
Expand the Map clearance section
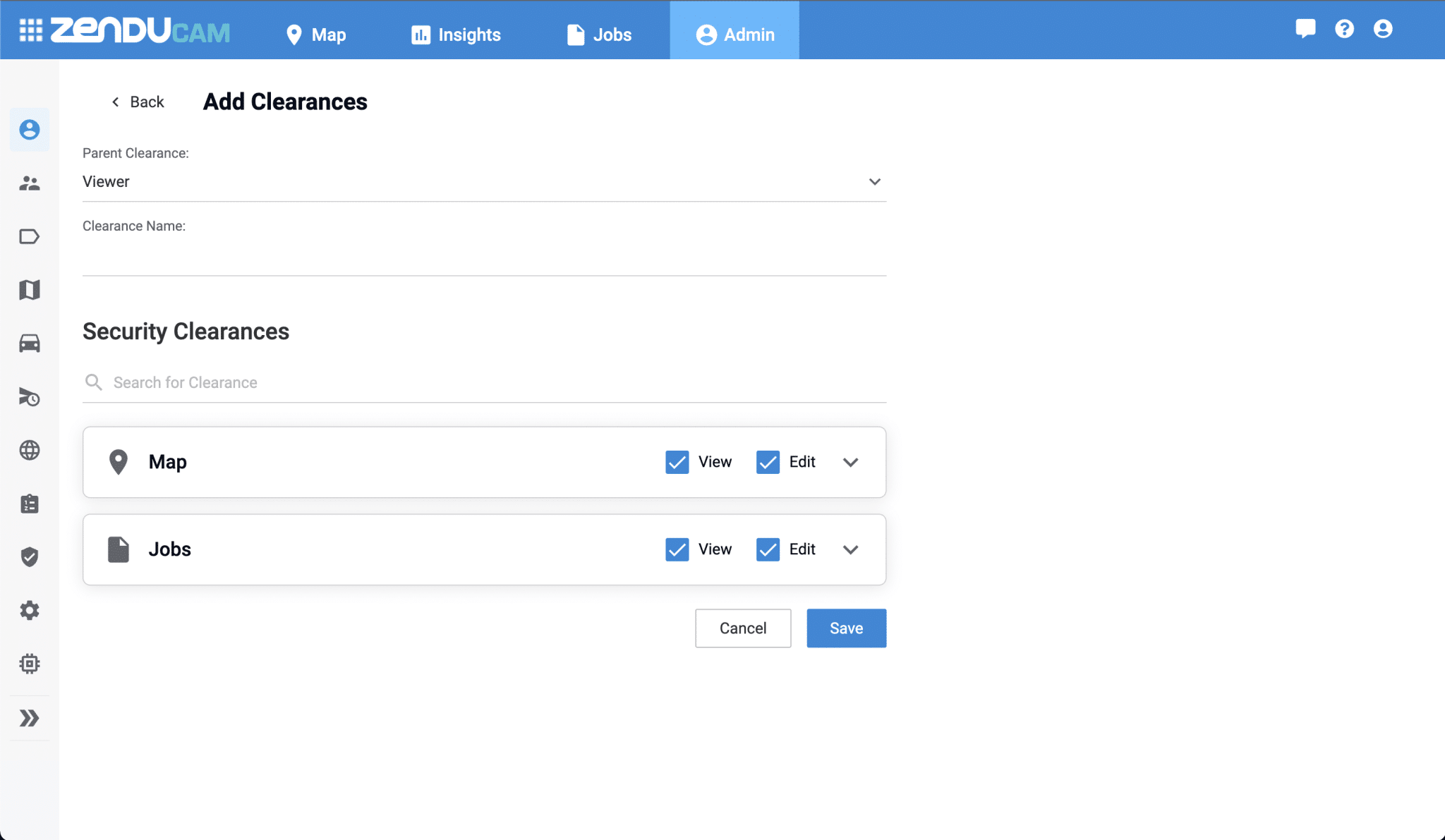point(851,463)
